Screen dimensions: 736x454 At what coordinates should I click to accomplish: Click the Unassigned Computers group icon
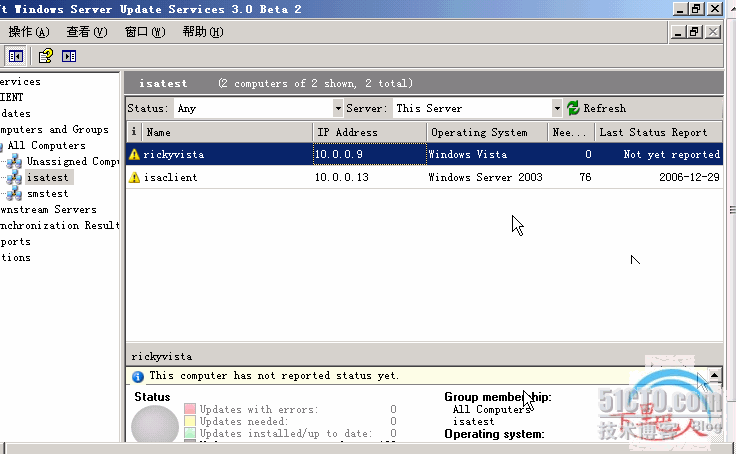14,162
